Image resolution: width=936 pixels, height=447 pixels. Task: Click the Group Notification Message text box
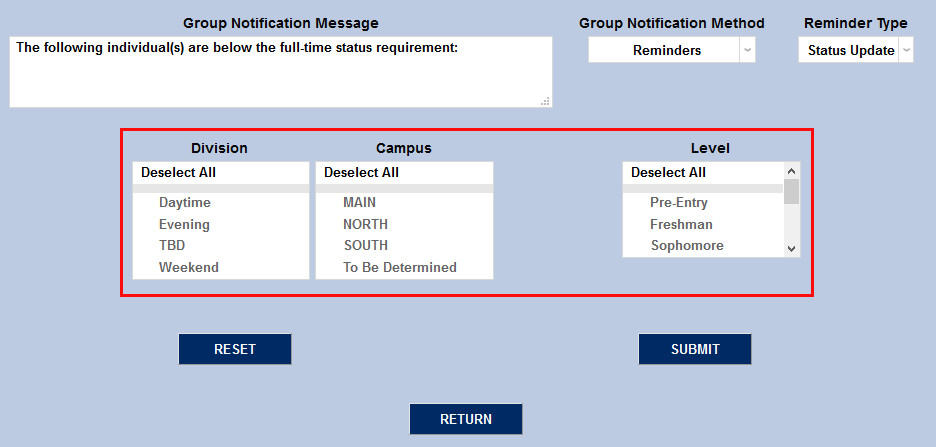280,72
